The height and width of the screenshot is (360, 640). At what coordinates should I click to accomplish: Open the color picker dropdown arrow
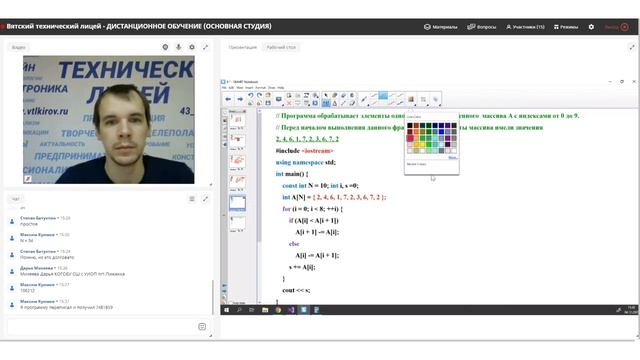point(416,105)
